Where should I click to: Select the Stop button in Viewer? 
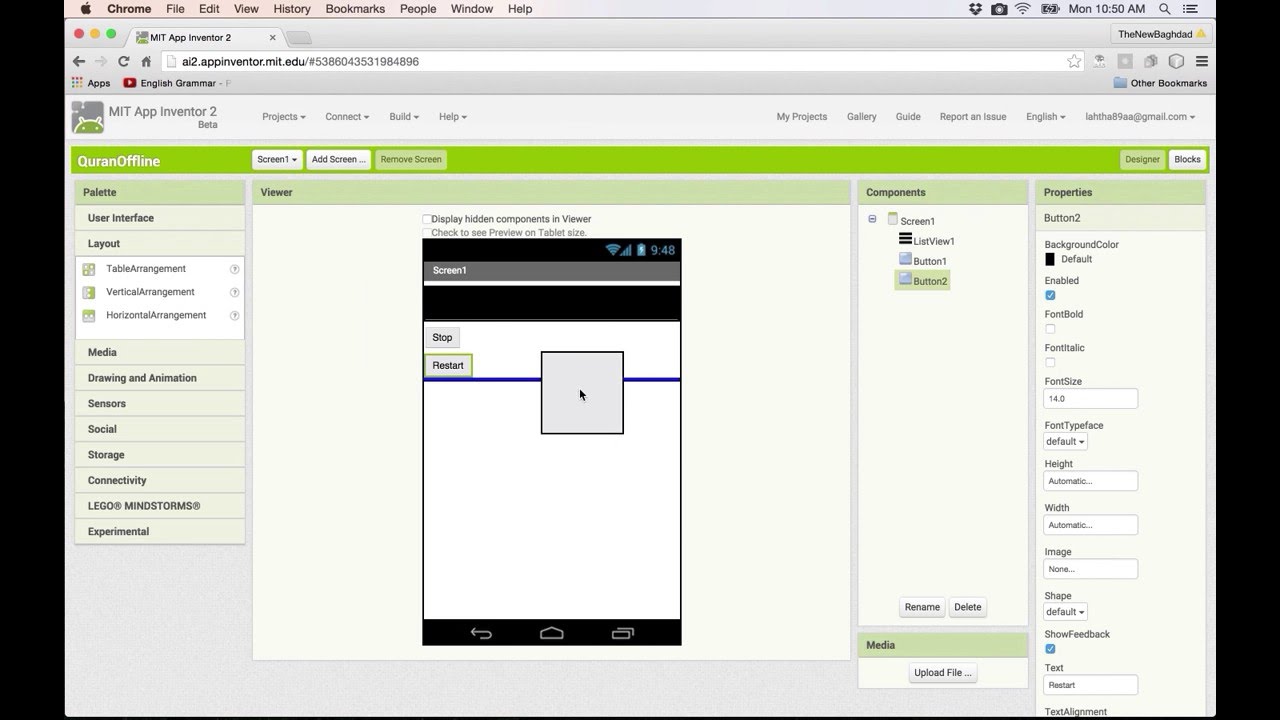[x=442, y=338]
